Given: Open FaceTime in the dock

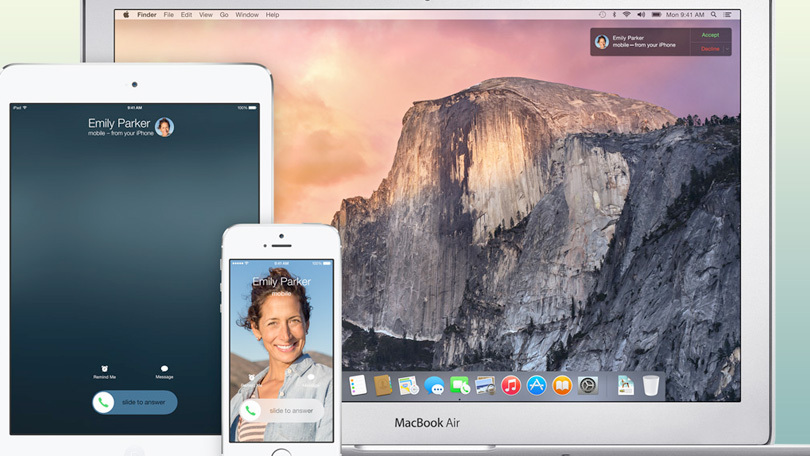Looking at the screenshot, I should click(x=460, y=385).
